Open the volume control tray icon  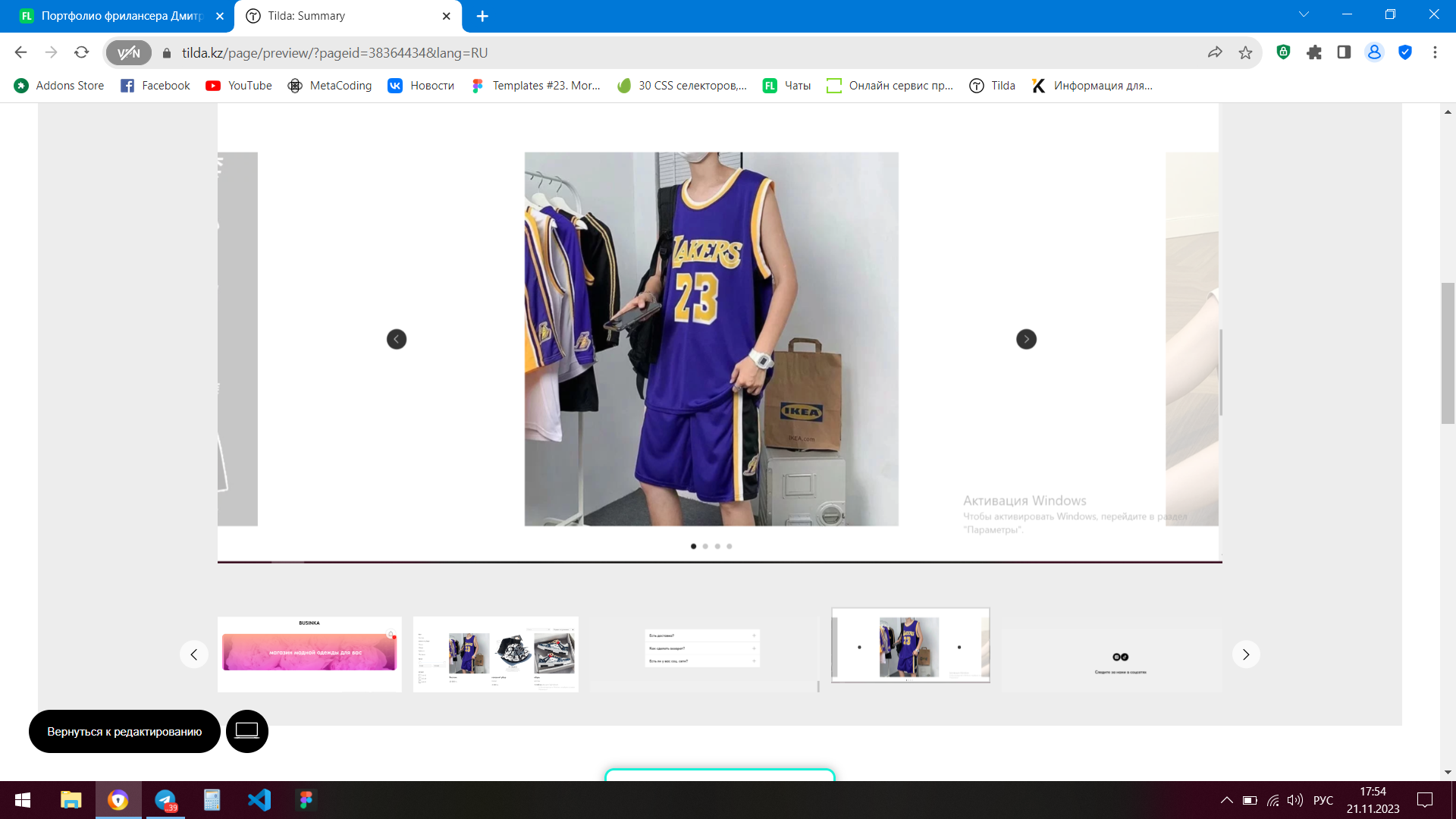point(1295,800)
